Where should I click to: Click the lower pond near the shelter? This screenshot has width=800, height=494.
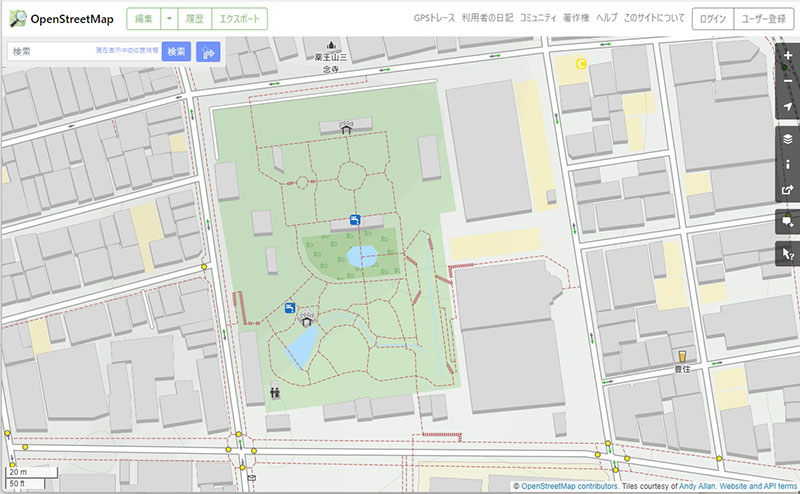302,348
